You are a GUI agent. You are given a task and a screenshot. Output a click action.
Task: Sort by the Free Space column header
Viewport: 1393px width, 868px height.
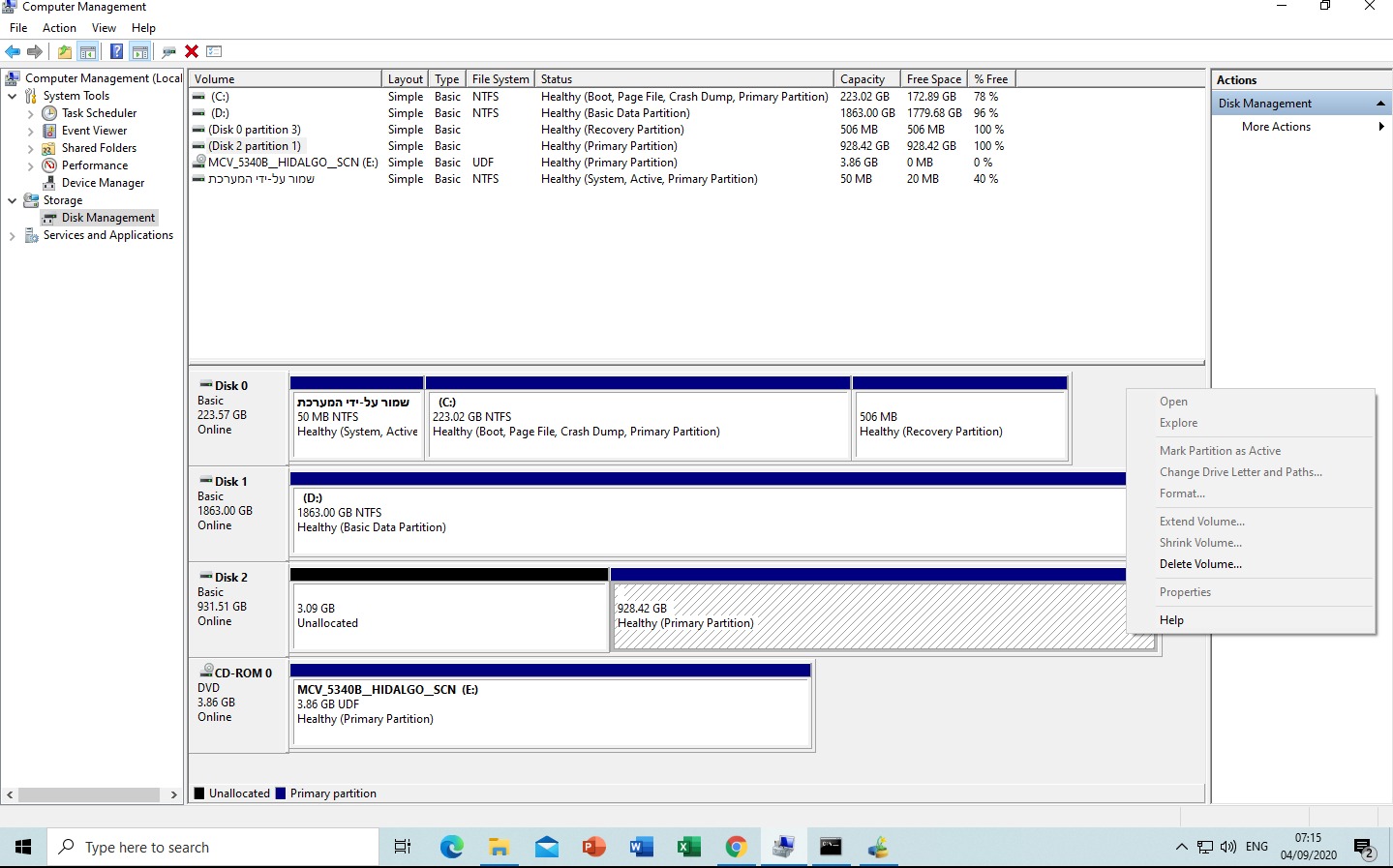point(934,79)
